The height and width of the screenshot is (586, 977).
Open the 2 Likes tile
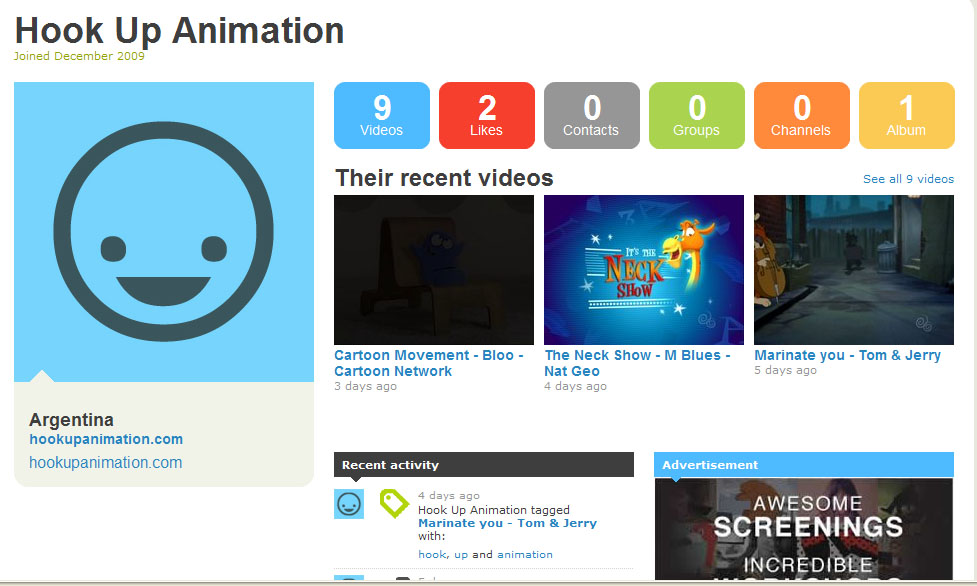[487, 115]
